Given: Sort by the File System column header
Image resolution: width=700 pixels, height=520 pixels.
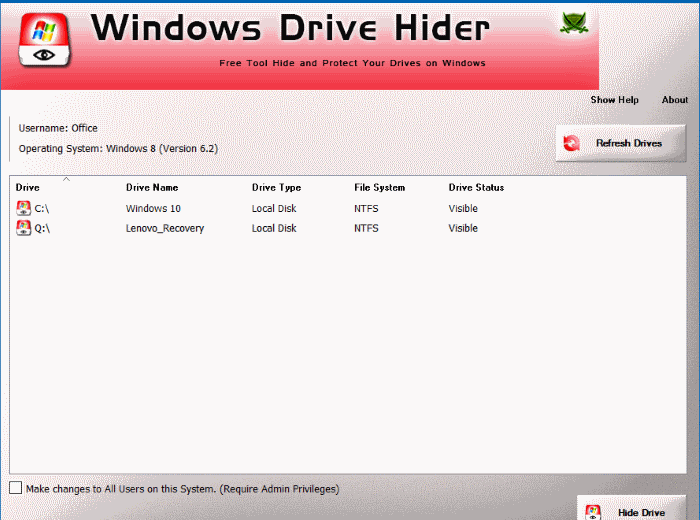Looking at the screenshot, I should [379, 188].
